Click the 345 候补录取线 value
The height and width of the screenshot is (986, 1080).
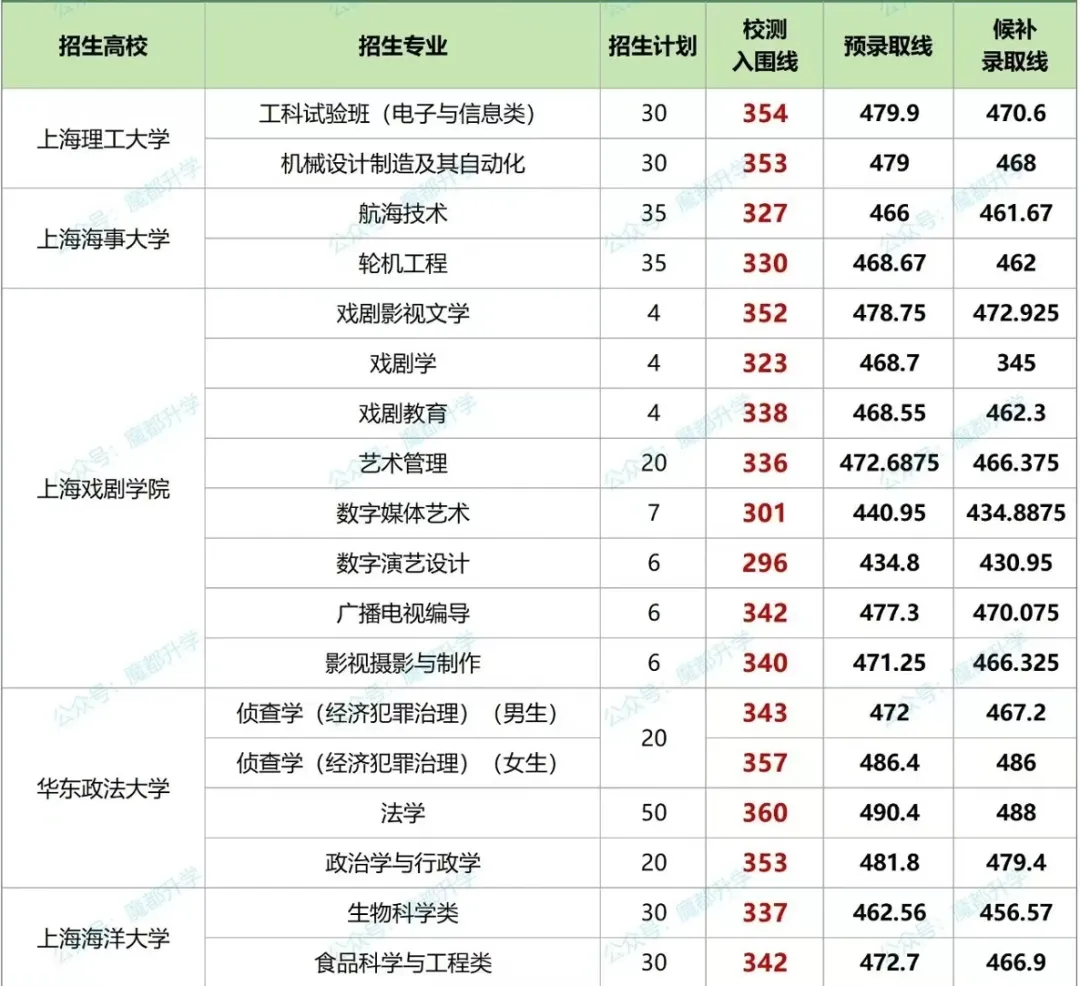pos(1015,364)
